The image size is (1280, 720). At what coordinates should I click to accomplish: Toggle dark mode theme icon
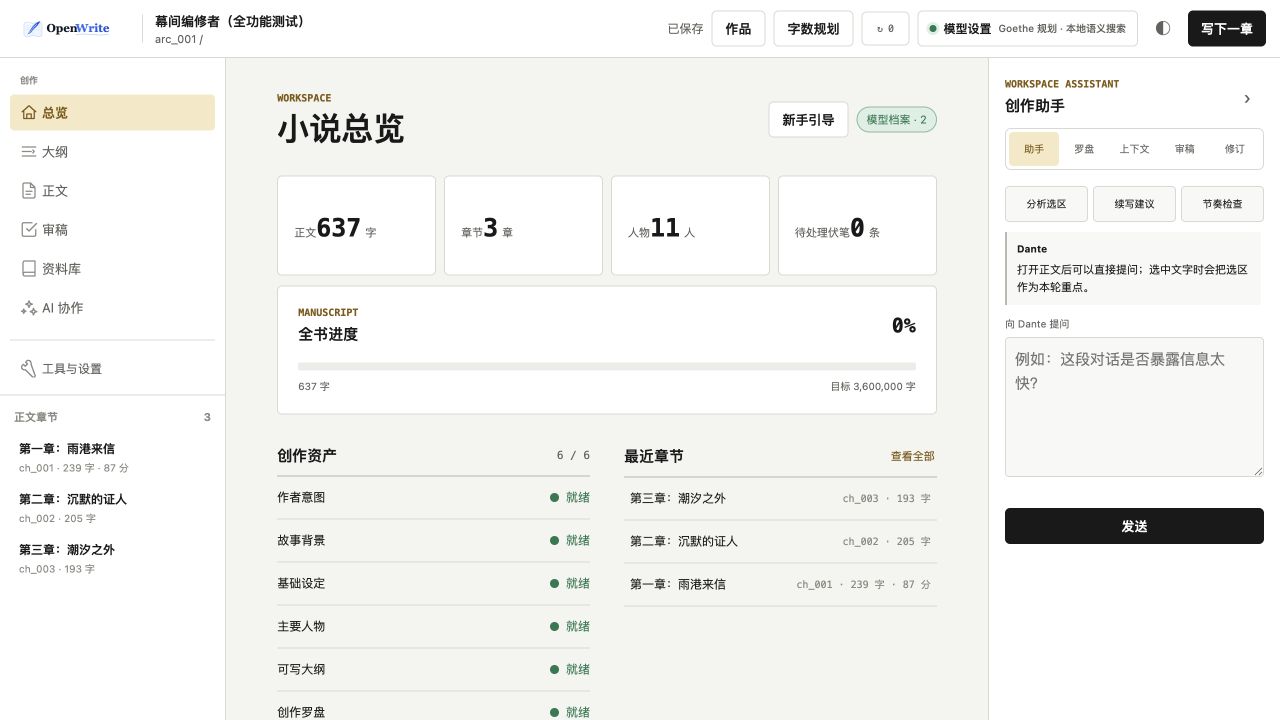point(1163,28)
